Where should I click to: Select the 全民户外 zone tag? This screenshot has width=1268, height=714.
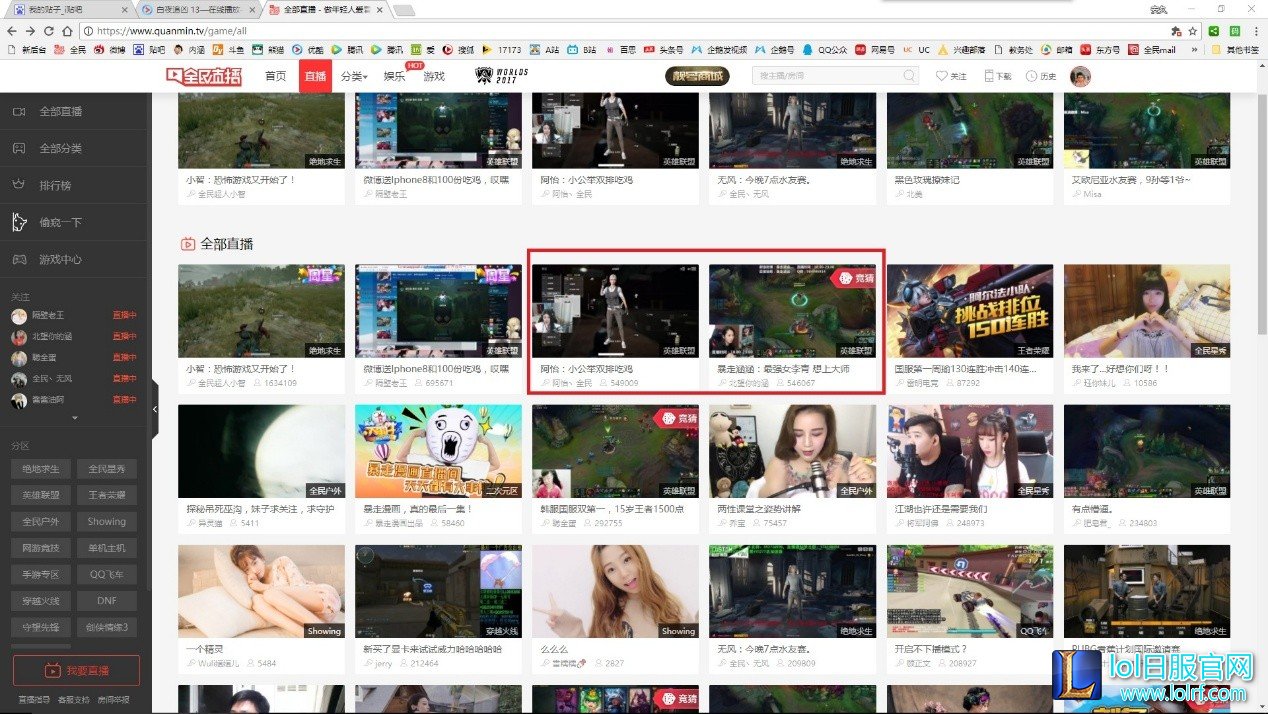pyautogui.click(x=41, y=521)
